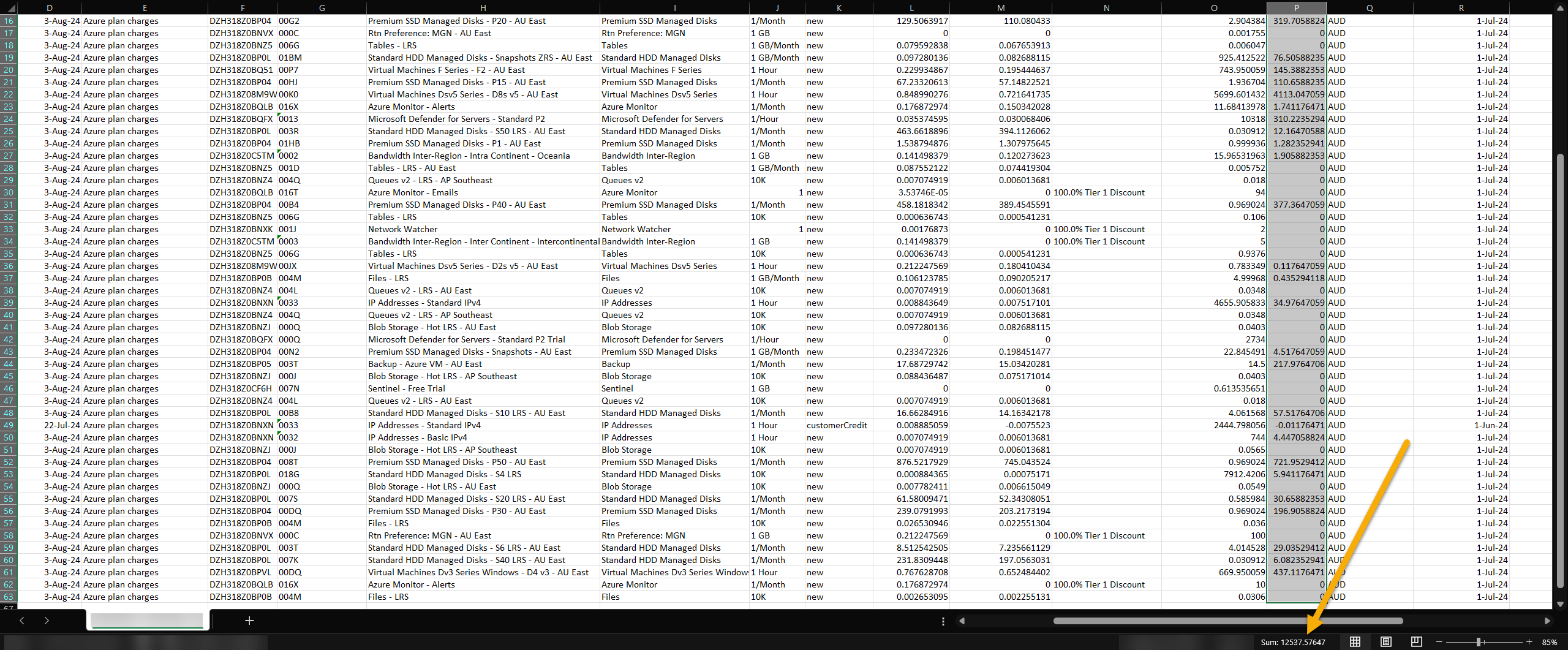This screenshot has height=650, width=1568.
Task: Select column D header
Action: pyautogui.click(x=49, y=8)
